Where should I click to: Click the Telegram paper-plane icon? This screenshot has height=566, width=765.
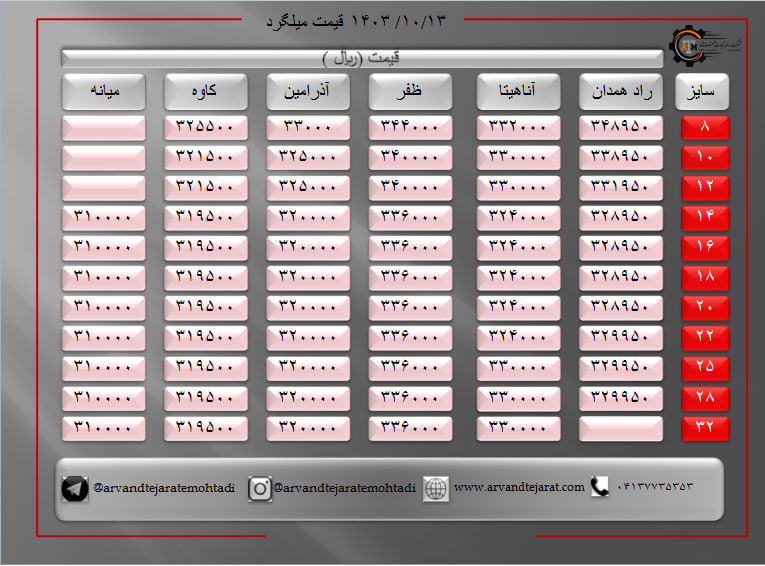75,489
